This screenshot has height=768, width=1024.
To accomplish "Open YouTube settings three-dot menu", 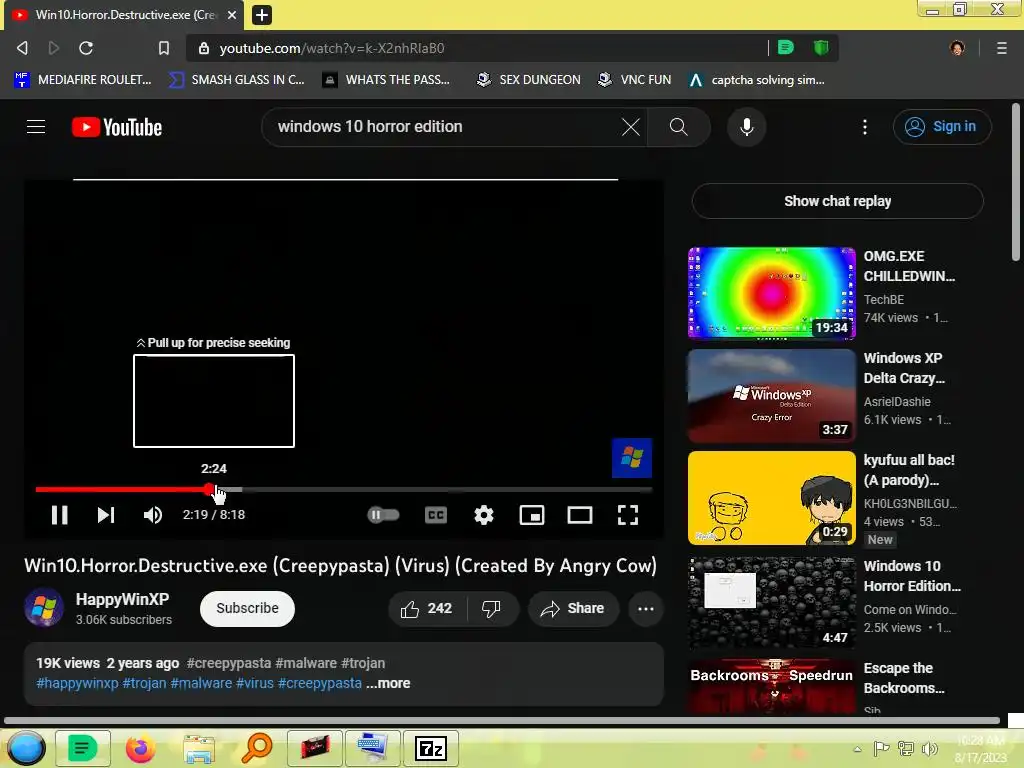I will (865, 127).
